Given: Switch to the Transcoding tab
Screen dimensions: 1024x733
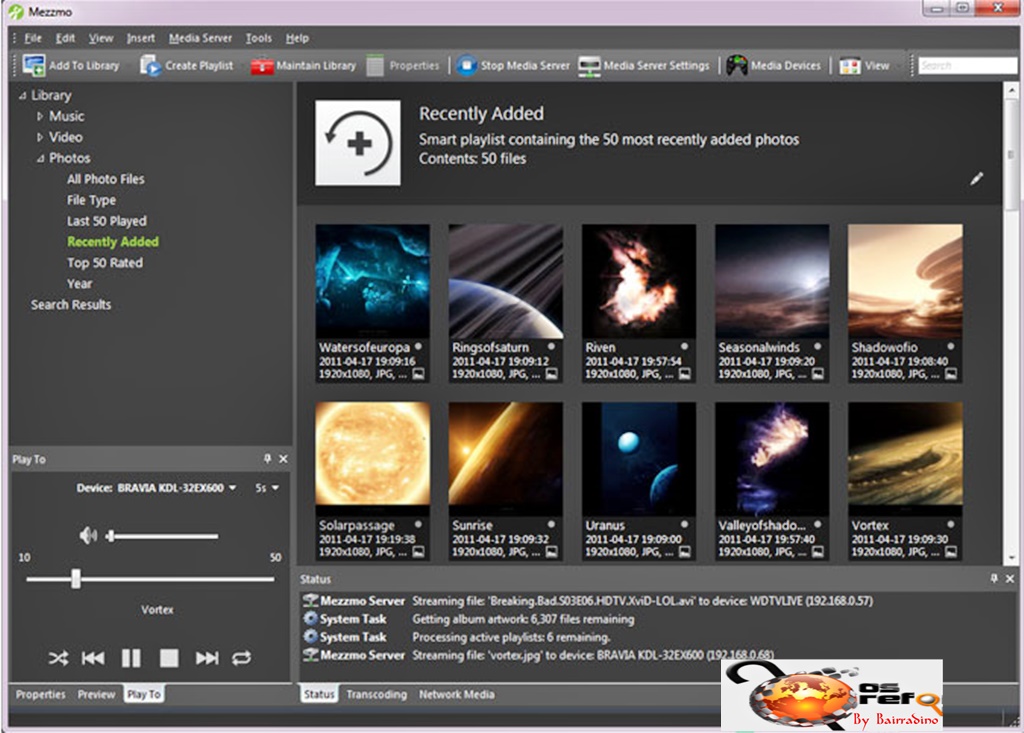Looking at the screenshot, I should pos(377,694).
